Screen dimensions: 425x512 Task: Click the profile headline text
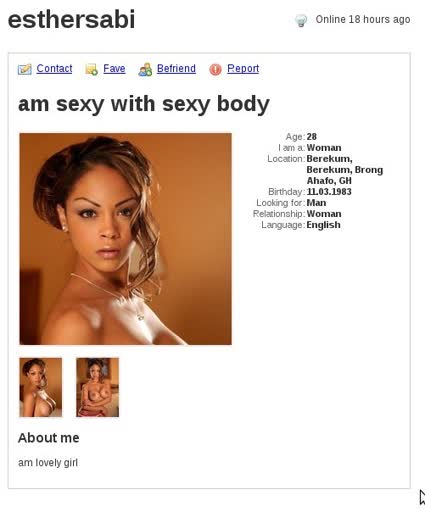(x=144, y=104)
